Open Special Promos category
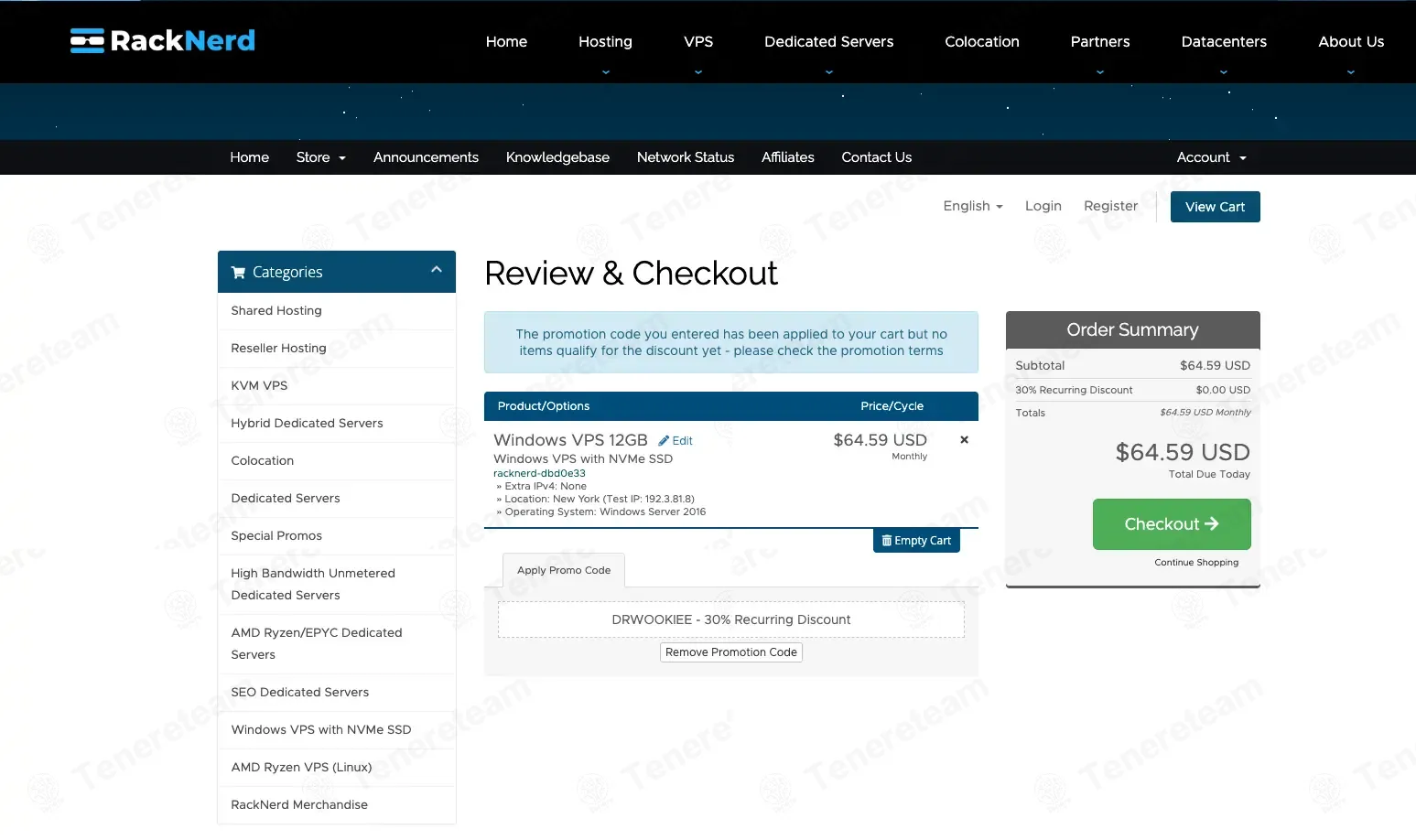The image size is (1416, 840). pos(337,536)
